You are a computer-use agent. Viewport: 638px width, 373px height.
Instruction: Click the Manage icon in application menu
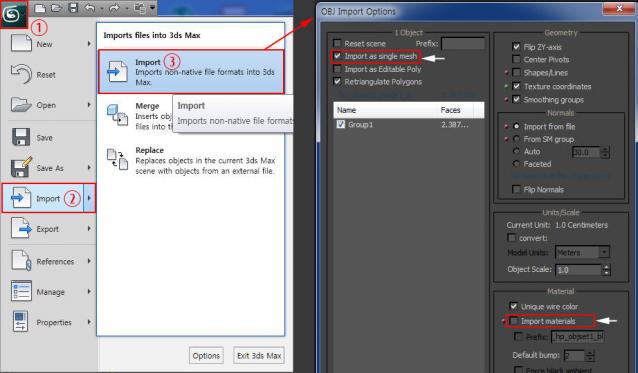(x=21, y=291)
